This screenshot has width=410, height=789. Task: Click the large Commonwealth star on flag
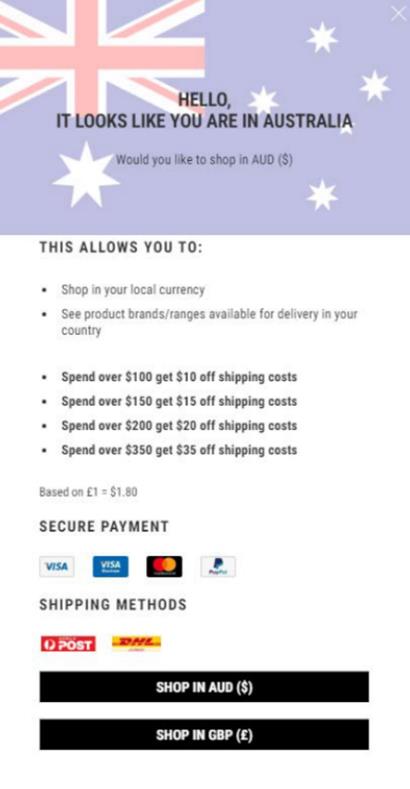coord(87,175)
